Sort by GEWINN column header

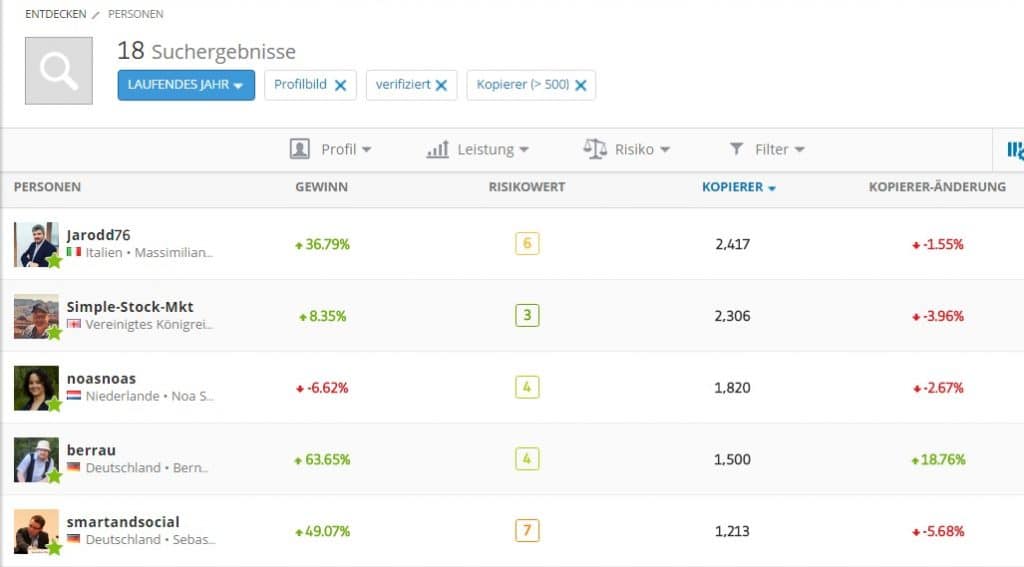[x=321, y=187]
